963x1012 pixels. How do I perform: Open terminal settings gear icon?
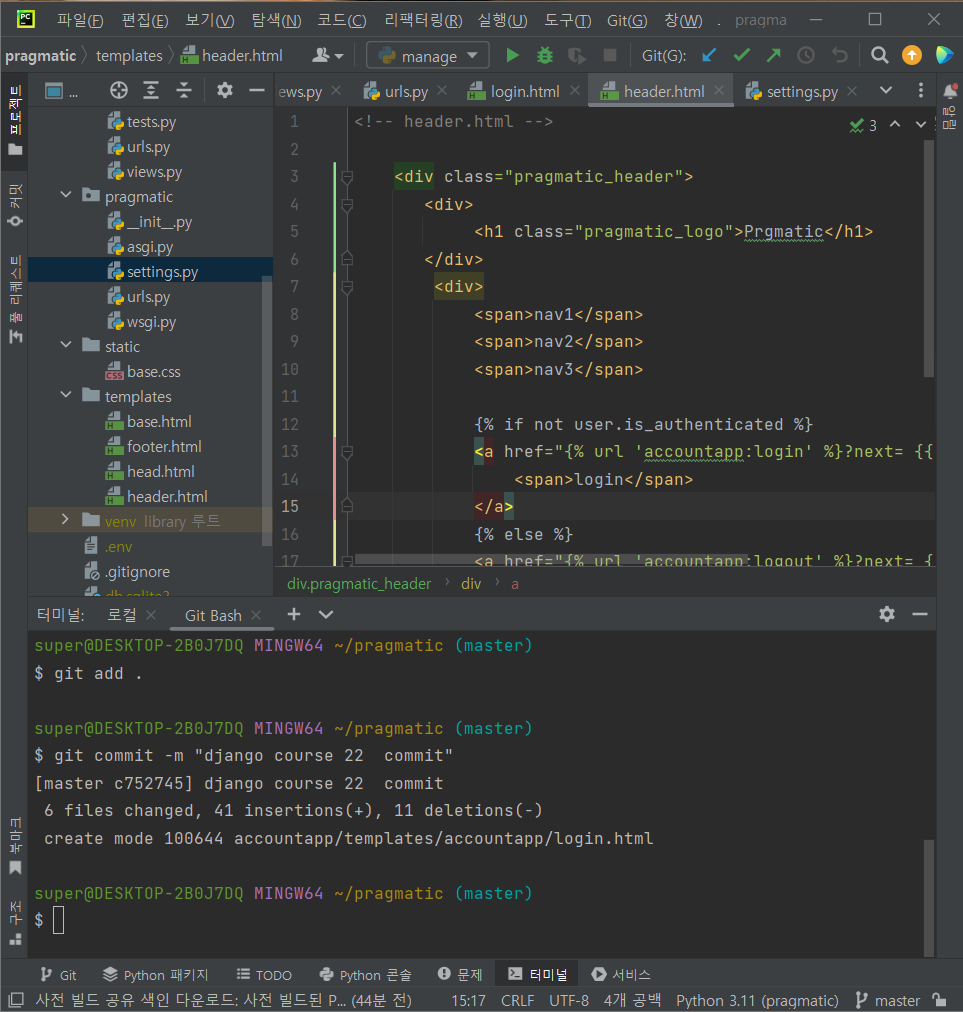(887, 614)
